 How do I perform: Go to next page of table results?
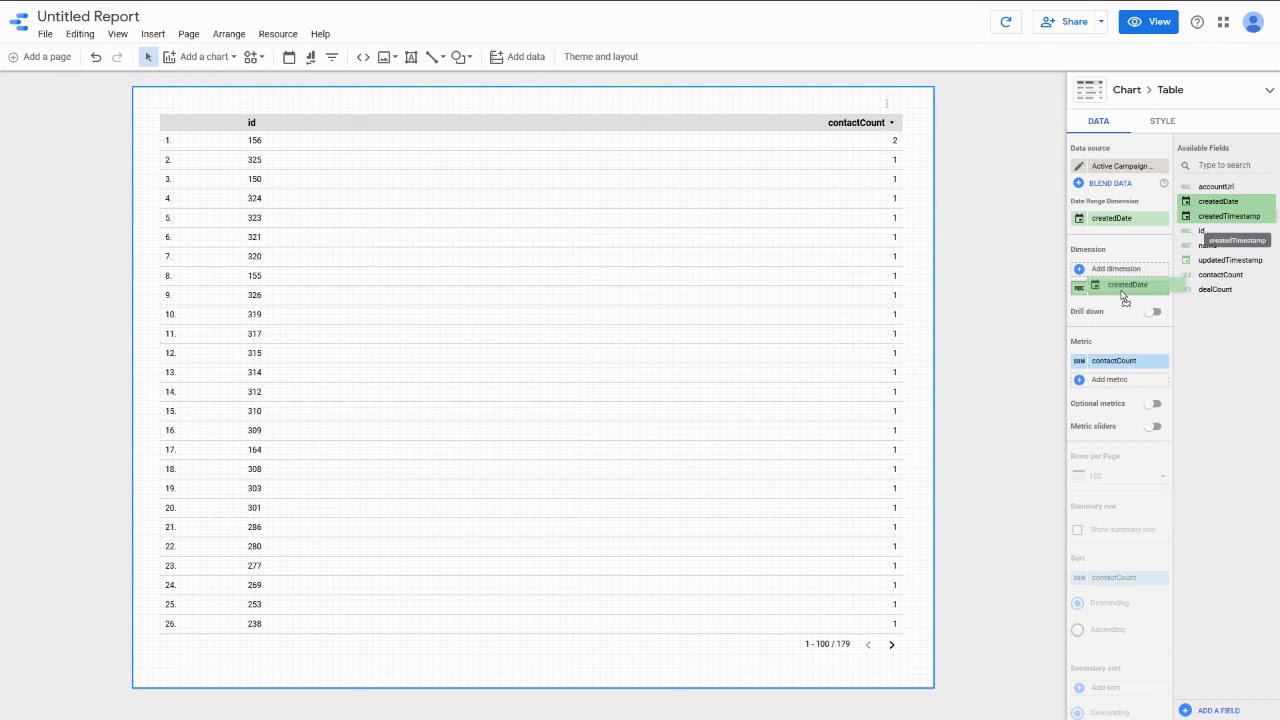[x=892, y=644]
